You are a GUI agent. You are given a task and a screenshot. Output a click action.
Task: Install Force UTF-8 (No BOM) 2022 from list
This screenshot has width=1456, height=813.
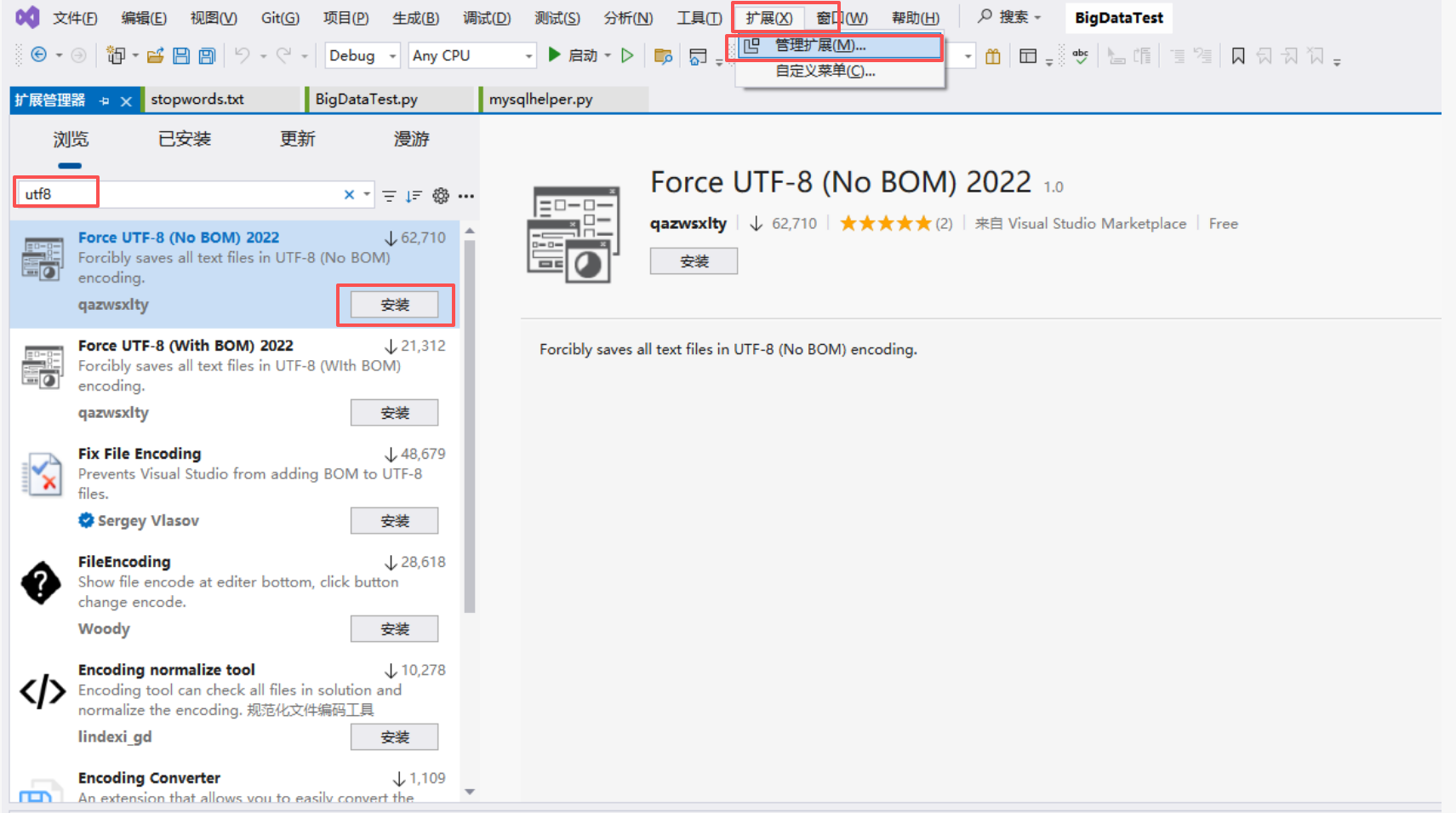395,305
